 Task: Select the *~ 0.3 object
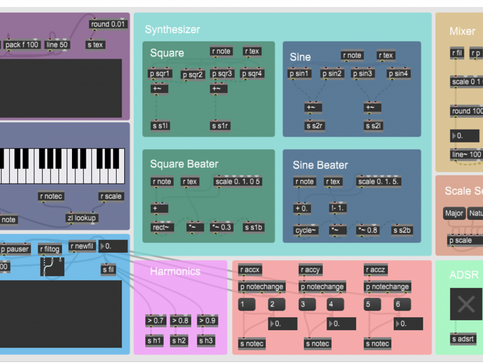coord(222,228)
